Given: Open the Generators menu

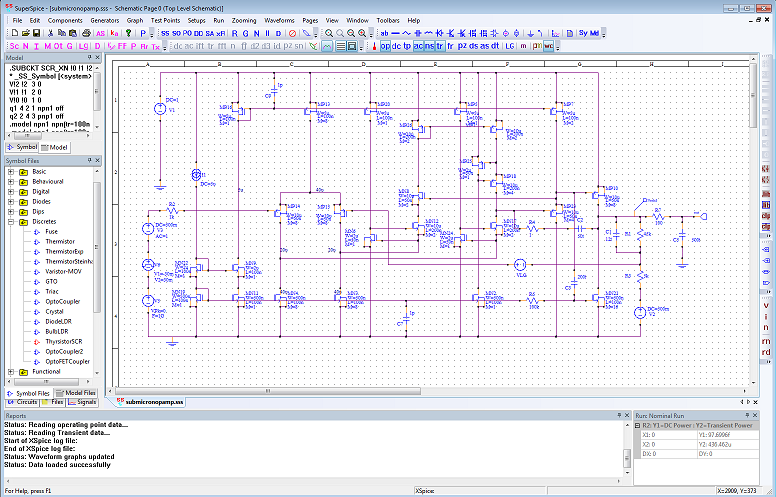Looking at the screenshot, I should pyautogui.click(x=104, y=20).
